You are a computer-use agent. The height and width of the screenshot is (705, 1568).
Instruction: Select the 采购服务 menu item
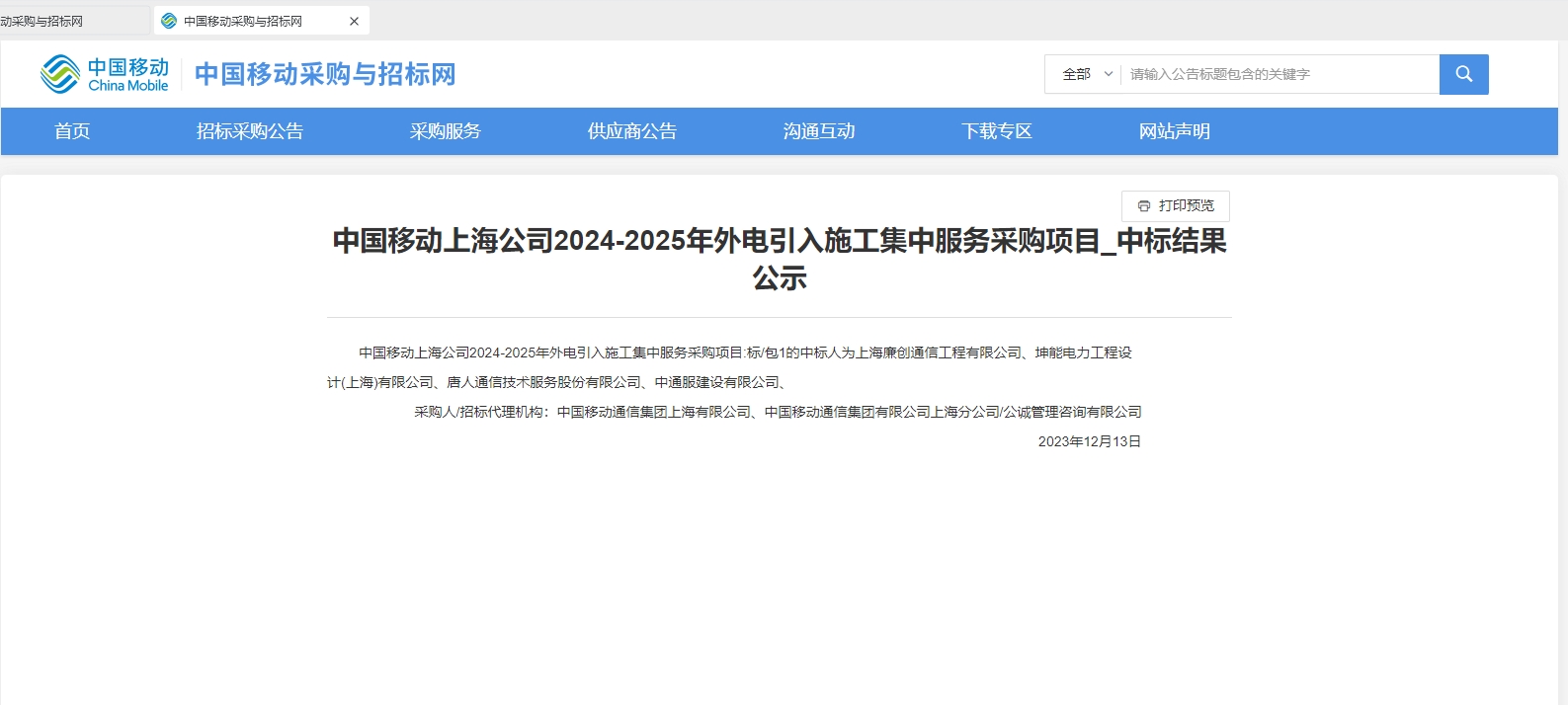[446, 131]
